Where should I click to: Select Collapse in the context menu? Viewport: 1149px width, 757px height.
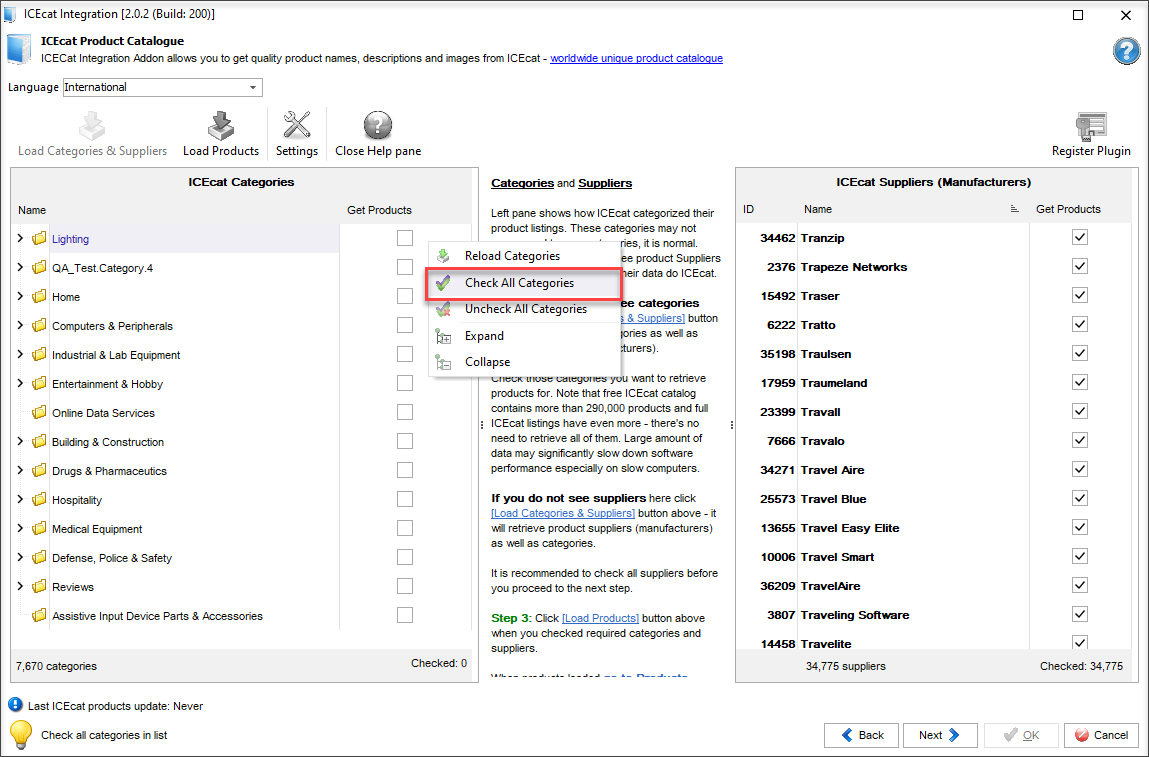coord(524,362)
